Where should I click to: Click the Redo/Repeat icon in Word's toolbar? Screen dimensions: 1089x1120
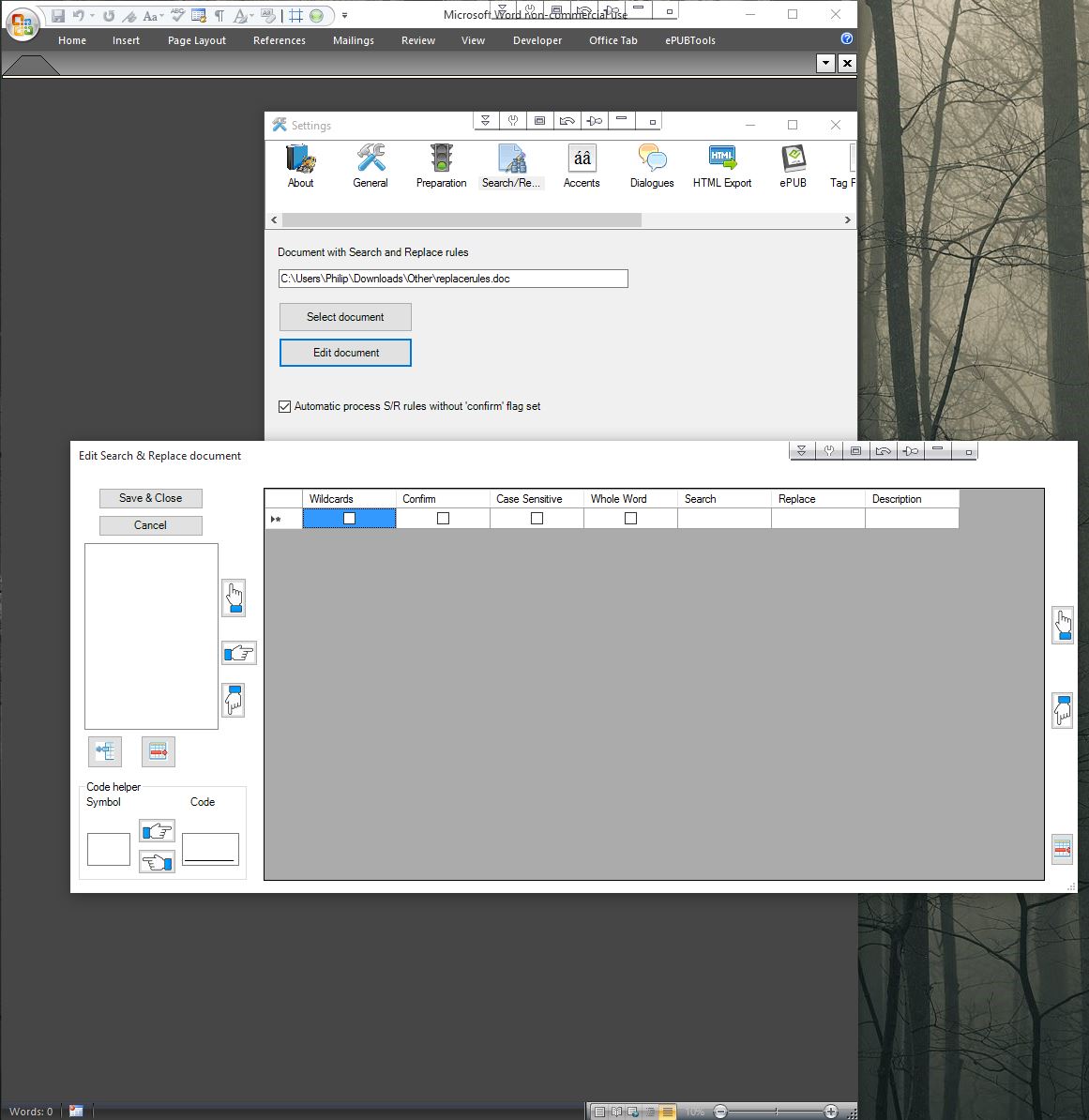click(x=109, y=15)
